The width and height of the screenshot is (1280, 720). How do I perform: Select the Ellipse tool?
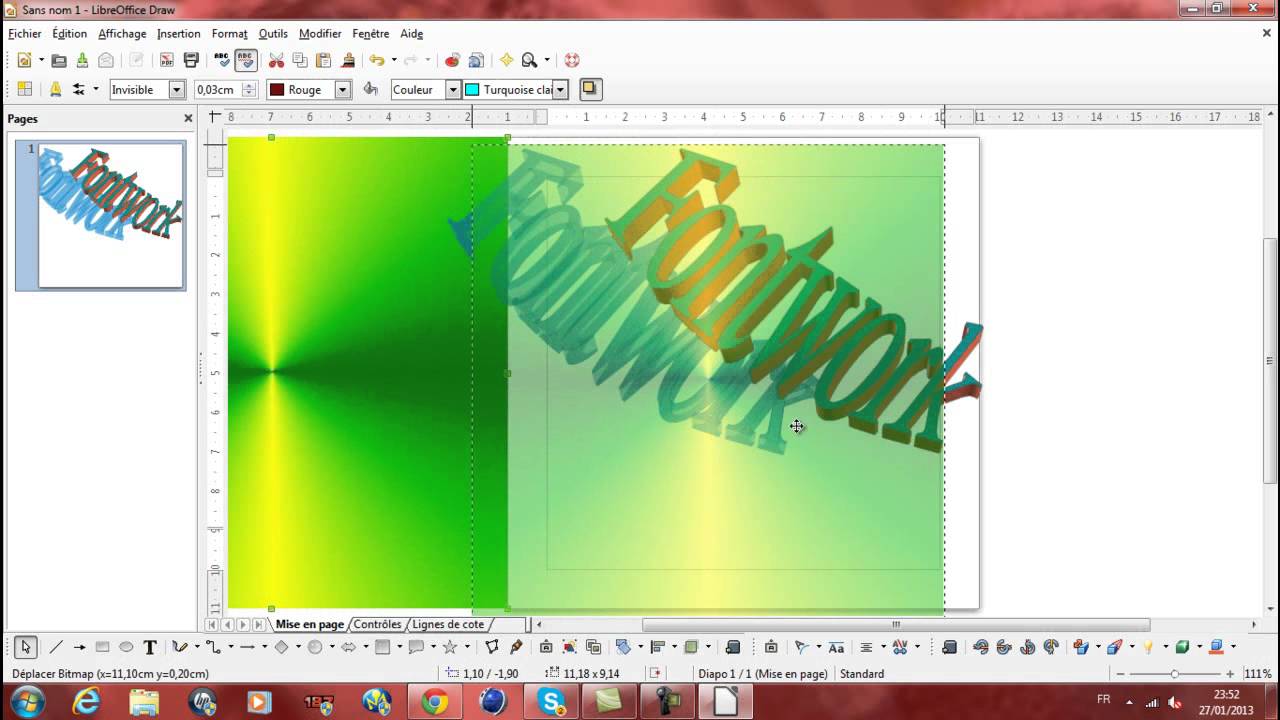tap(126, 647)
